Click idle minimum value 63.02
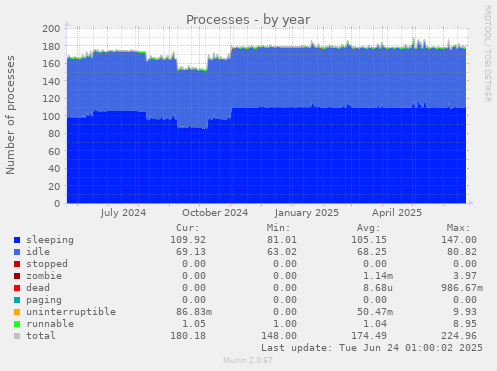Viewport: 497px width, 371px height. 282,252
